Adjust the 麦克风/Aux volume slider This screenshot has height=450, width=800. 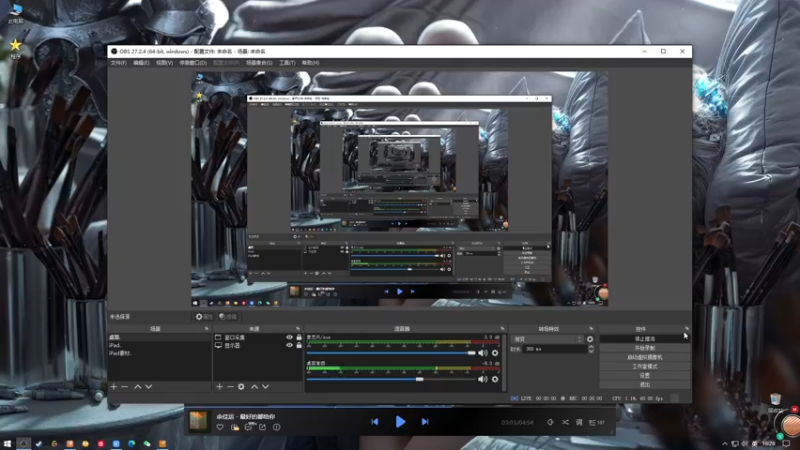point(391,353)
